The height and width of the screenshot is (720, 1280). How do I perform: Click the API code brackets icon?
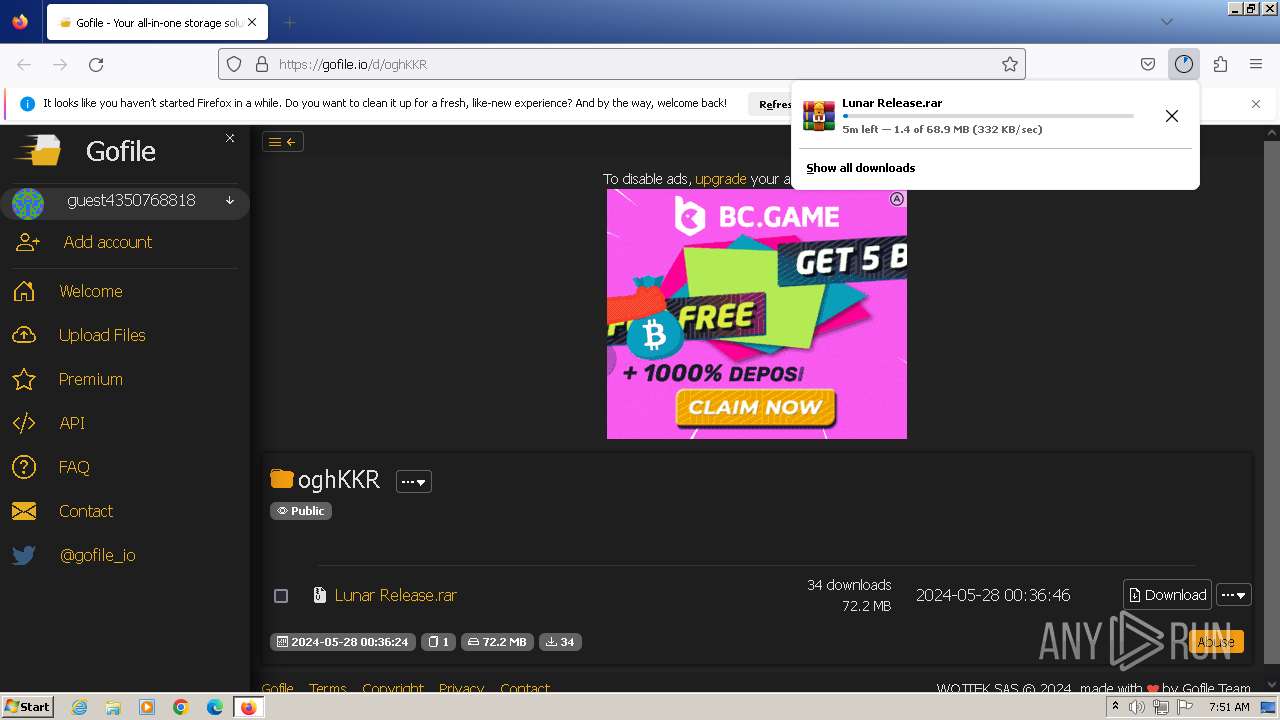coord(24,423)
